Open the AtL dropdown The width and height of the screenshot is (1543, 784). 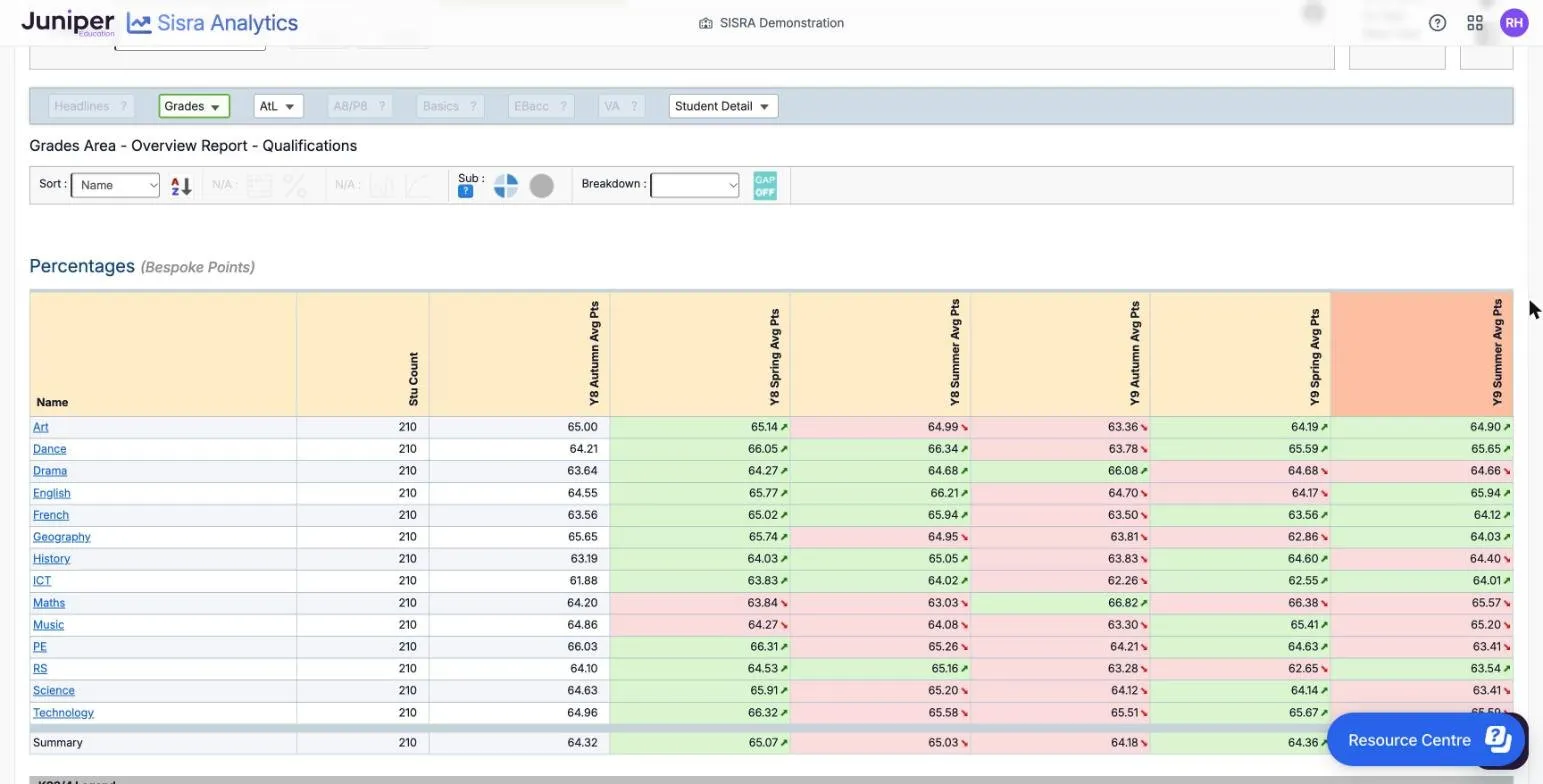[278, 106]
